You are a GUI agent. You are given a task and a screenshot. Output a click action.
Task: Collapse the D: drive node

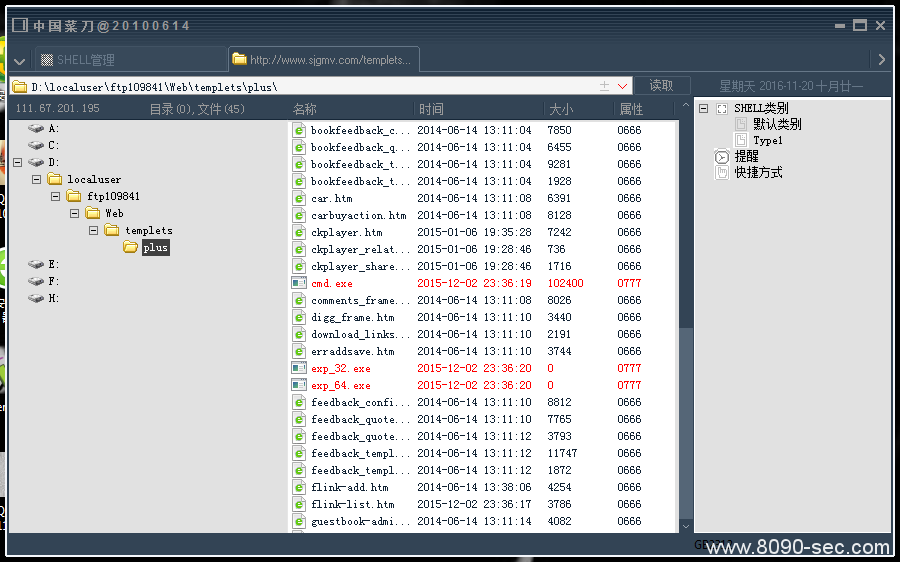[18, 162]
